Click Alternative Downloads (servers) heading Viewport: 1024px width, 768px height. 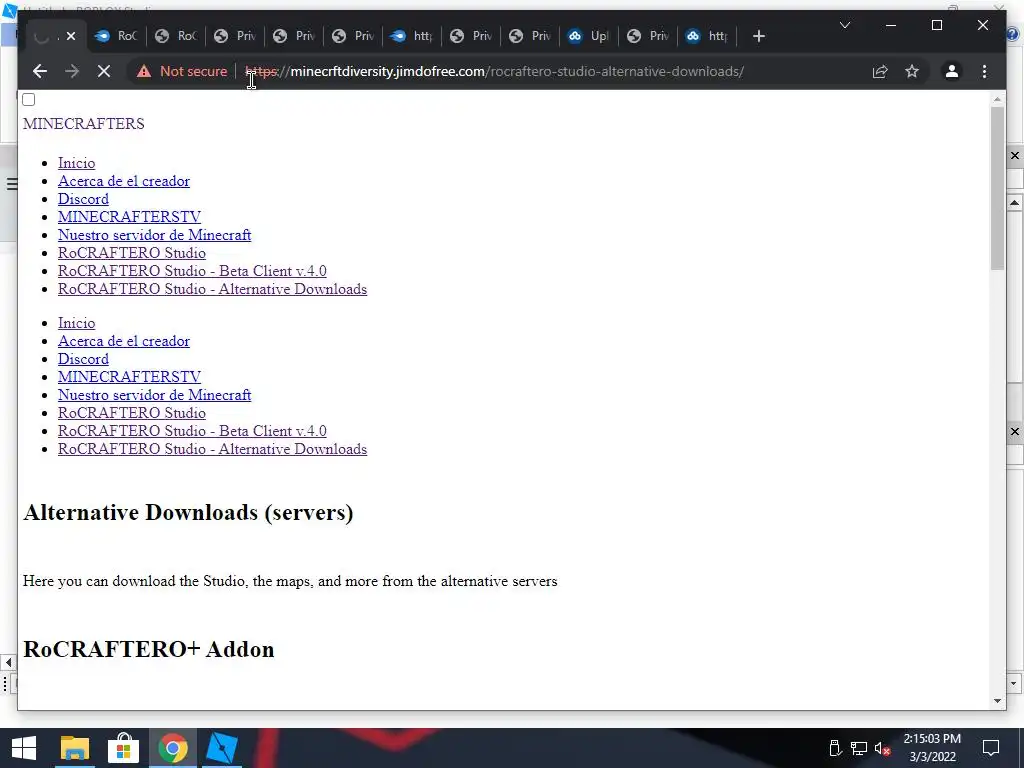188,513
